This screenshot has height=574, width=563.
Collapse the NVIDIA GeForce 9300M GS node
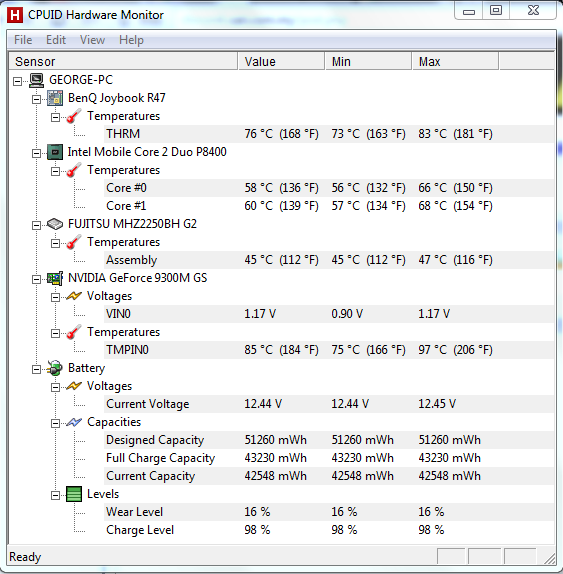[x=36, y=279]
